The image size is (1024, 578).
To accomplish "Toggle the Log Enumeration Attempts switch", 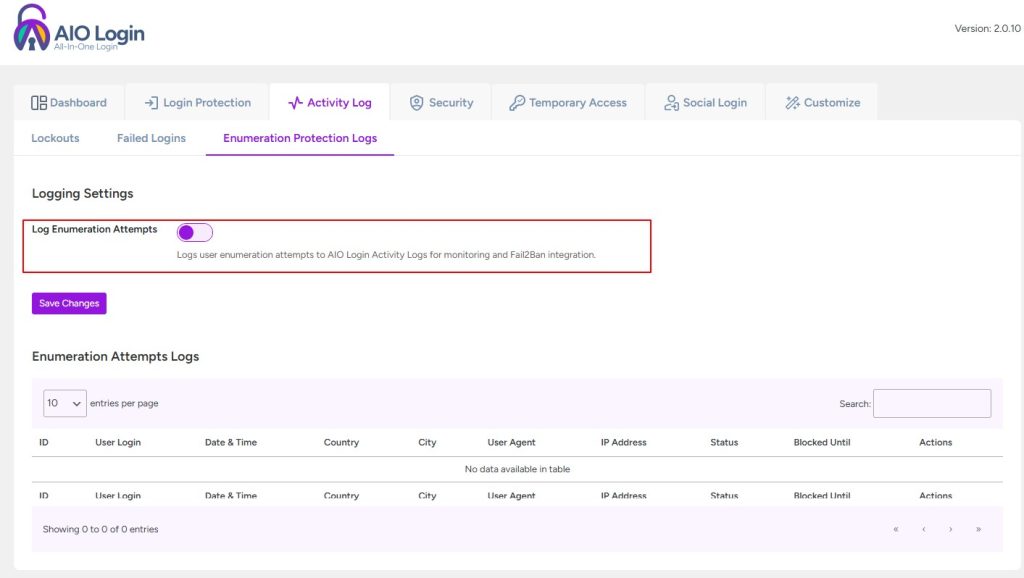I will click(x=195, y=233).
